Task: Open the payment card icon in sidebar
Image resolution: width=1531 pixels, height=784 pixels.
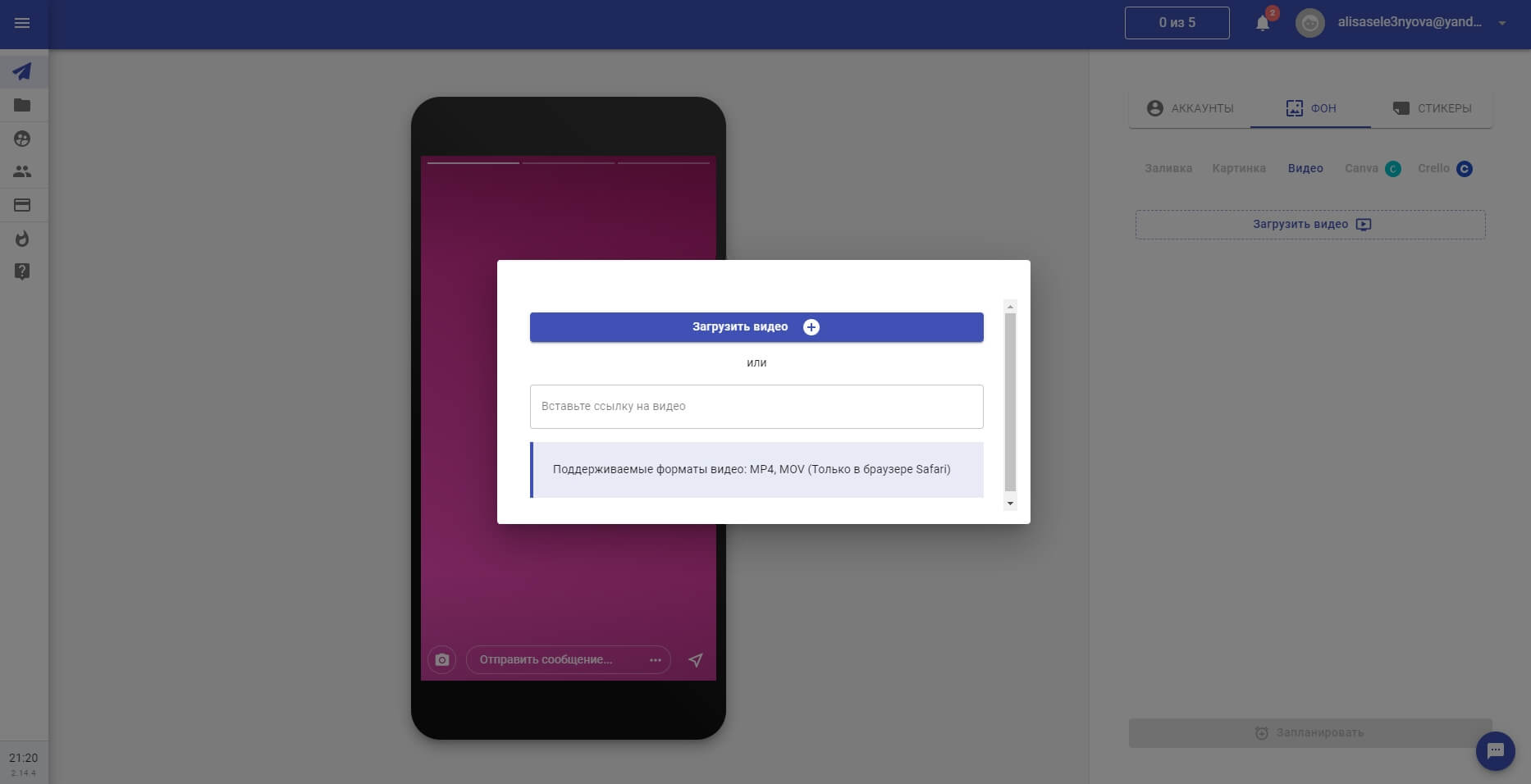Action: pyautogui.click(x=22, y=205)
